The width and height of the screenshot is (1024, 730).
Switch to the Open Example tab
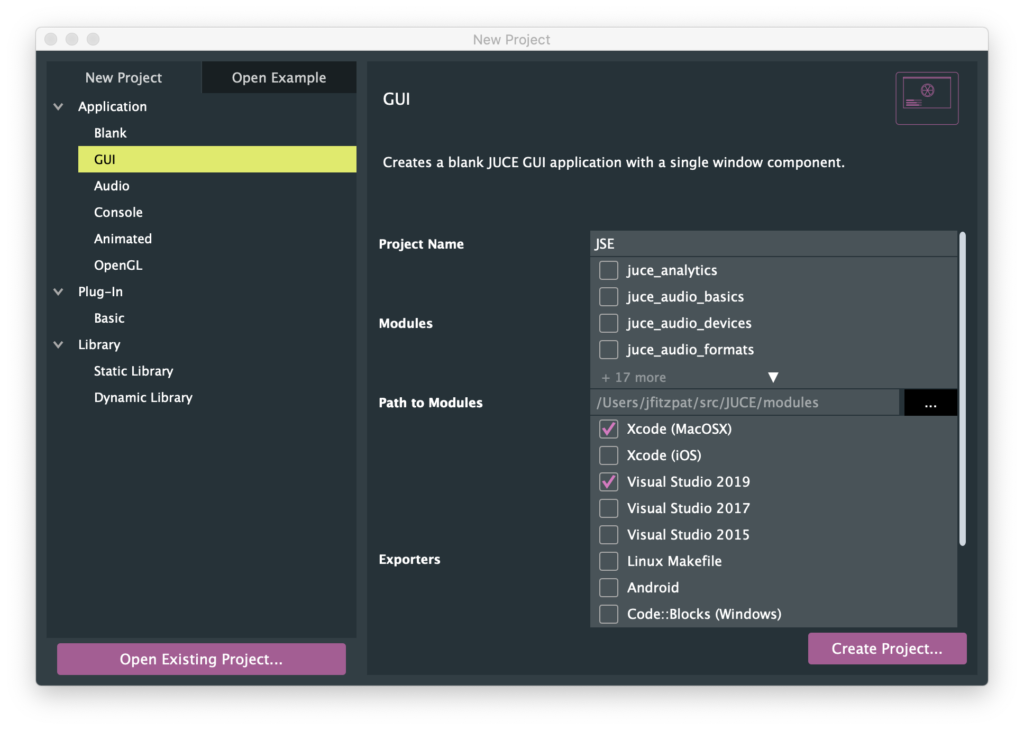click(x=279, y=78)
